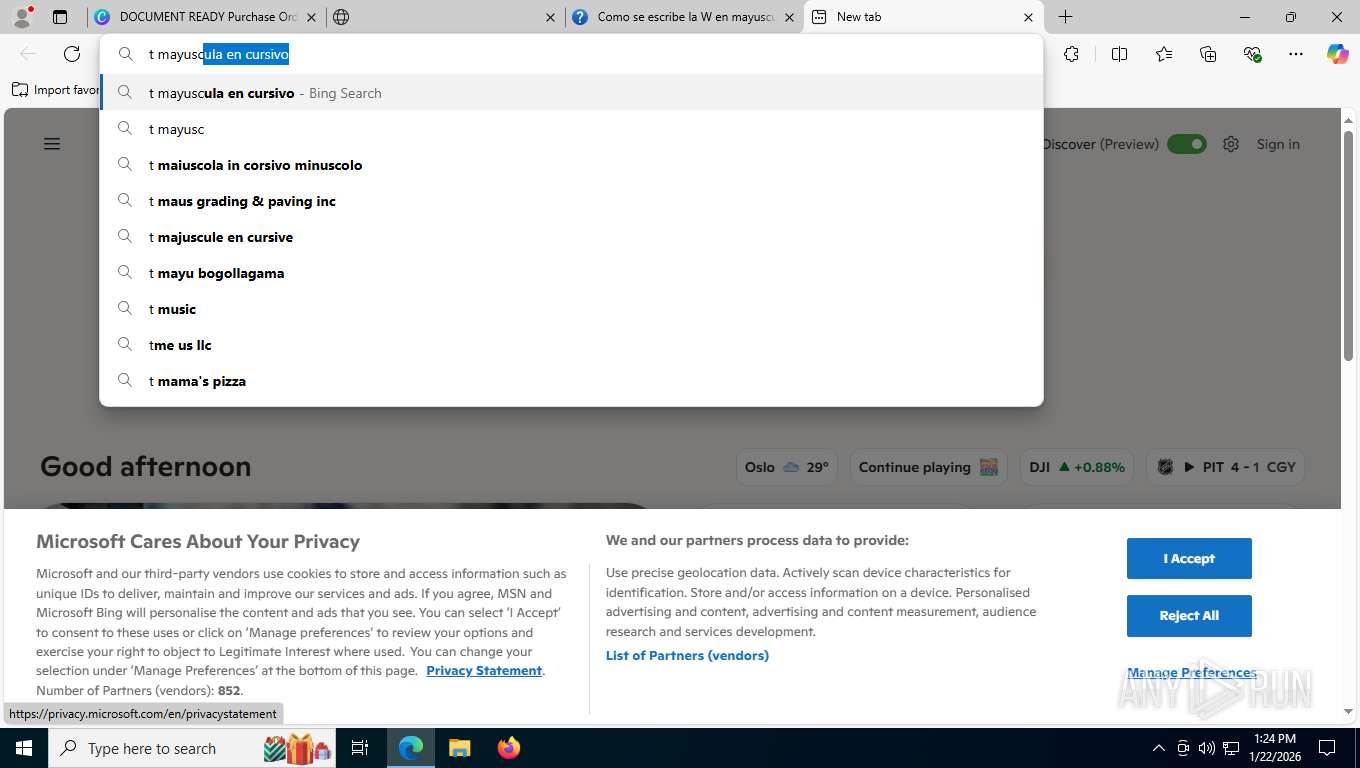Launch Firefox from taskbar

[x=509, y=748]
